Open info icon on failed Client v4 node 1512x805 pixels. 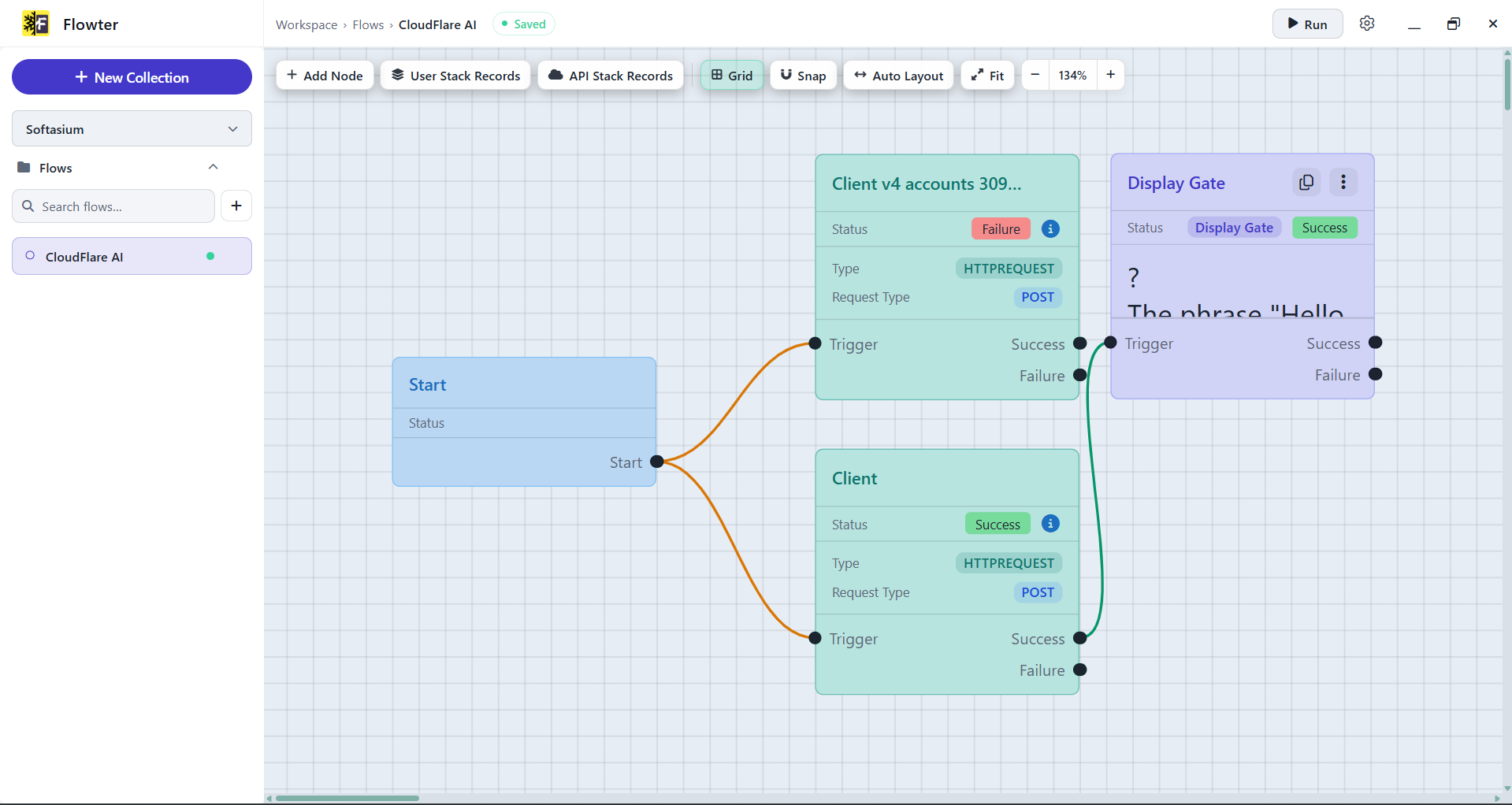click(x=1050, y=228)
